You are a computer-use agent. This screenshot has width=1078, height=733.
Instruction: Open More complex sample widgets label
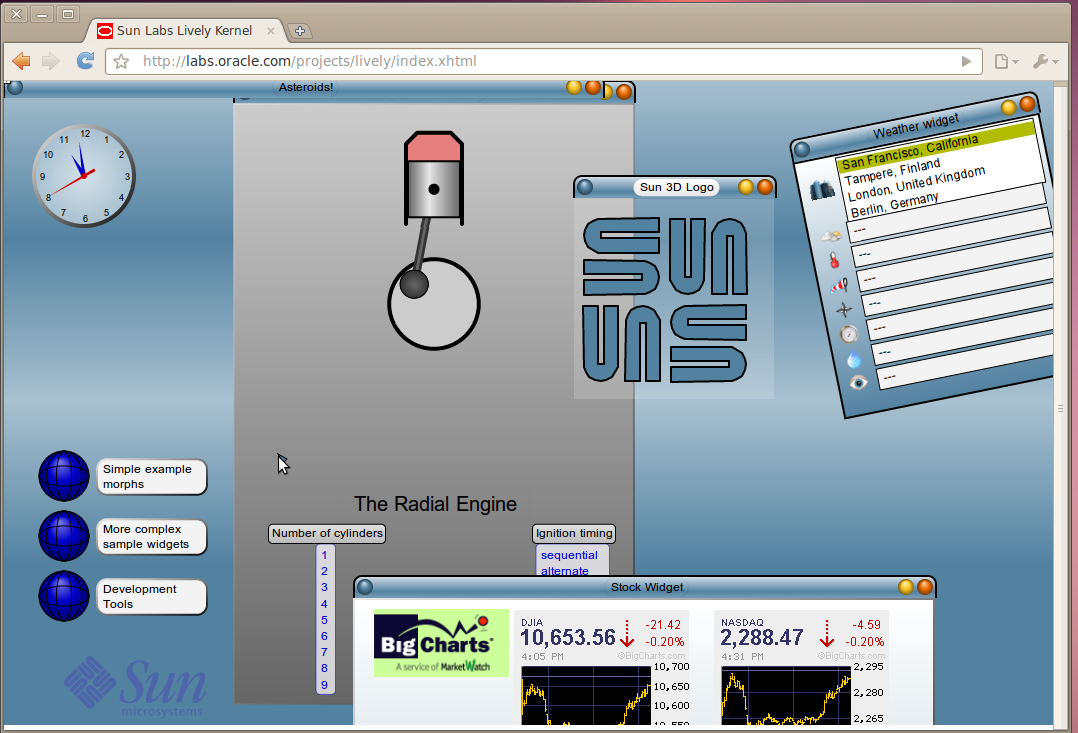pyautogui.click(x=151, y=536)
